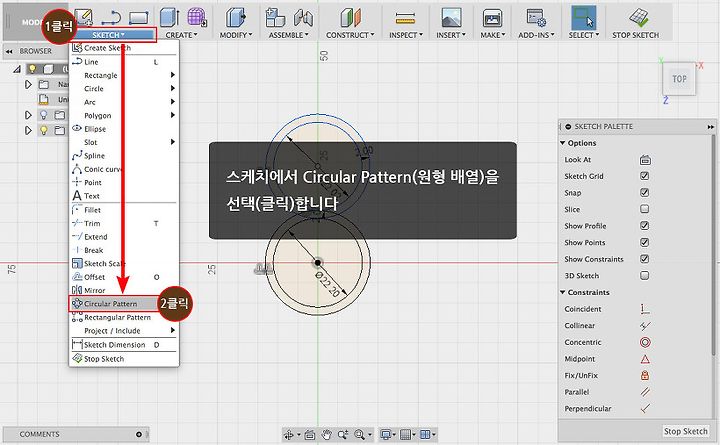Open the CONSTRUCT dropdown menu

pos(350,35)
